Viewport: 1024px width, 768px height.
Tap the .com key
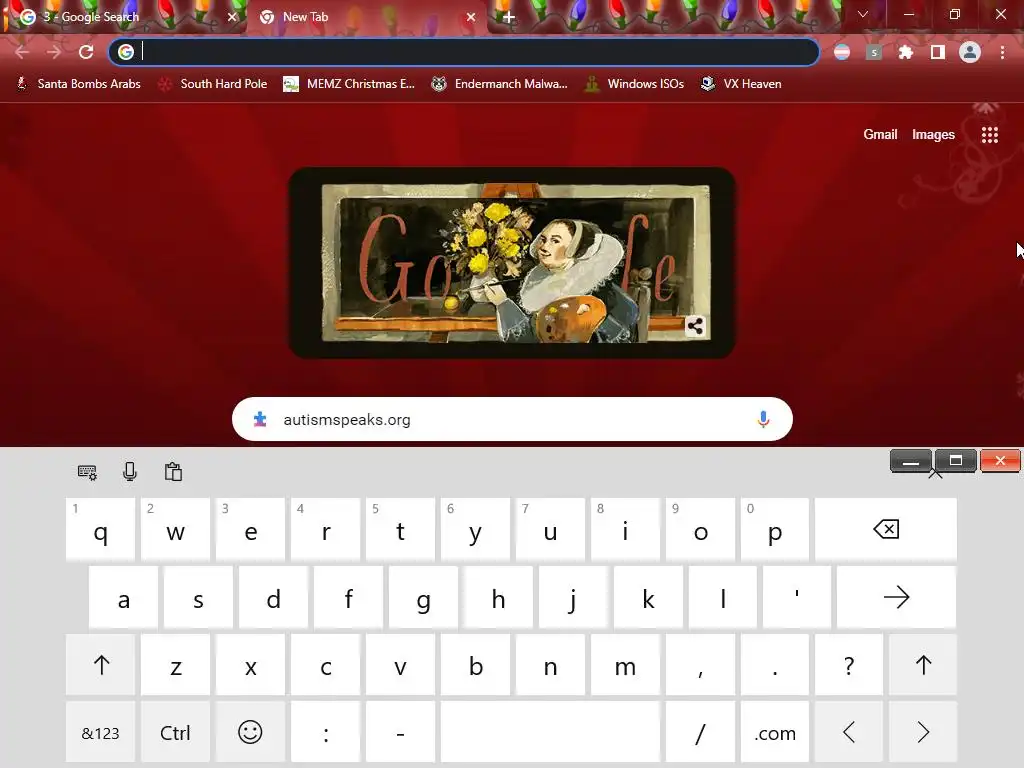(x=775, y=732)
